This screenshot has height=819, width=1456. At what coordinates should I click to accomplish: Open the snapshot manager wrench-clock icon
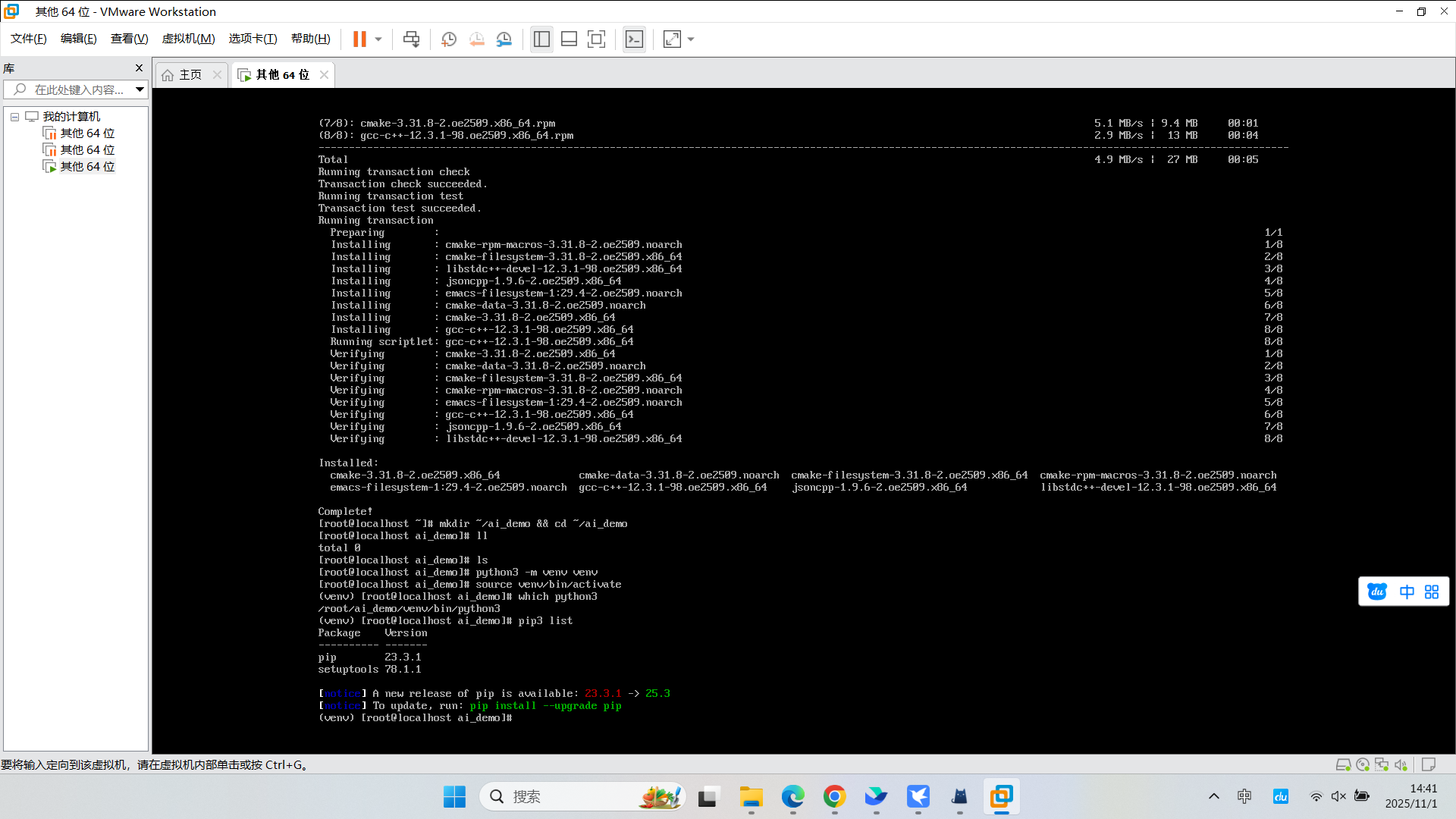(504, 39)
